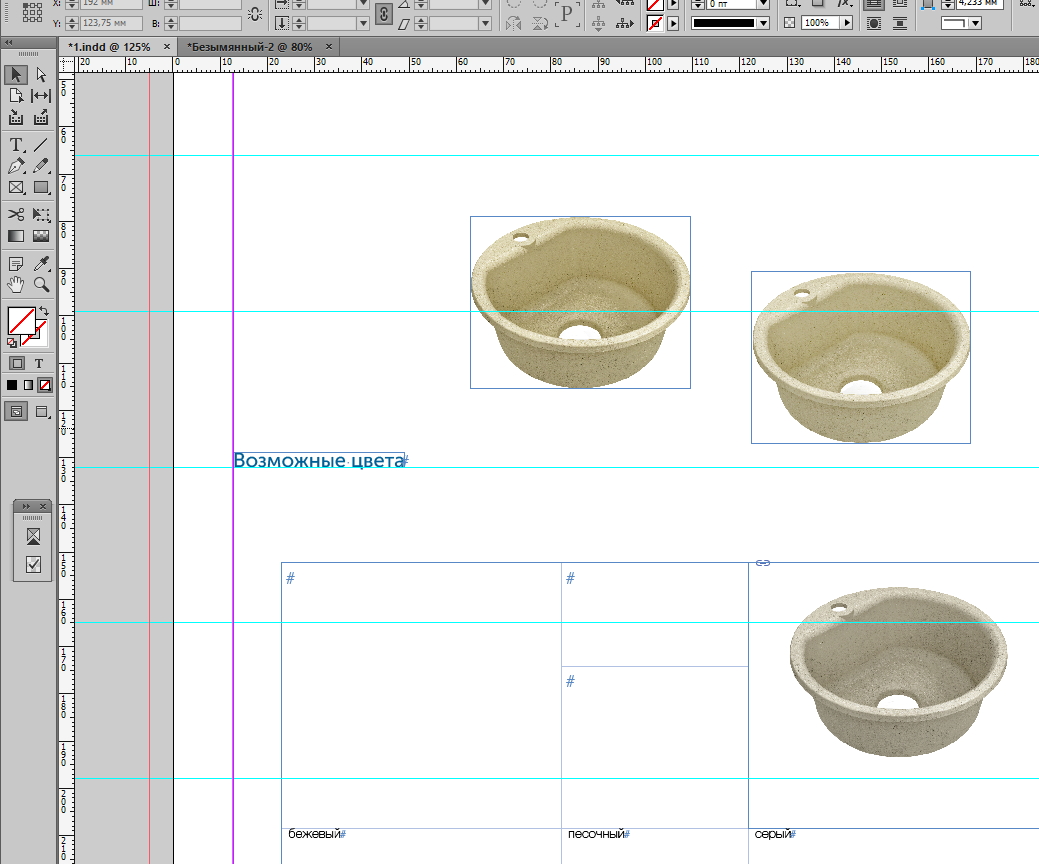Select the Gradient Swatch tool
Screen dimensions: 1039x864
tap(16, 236)
